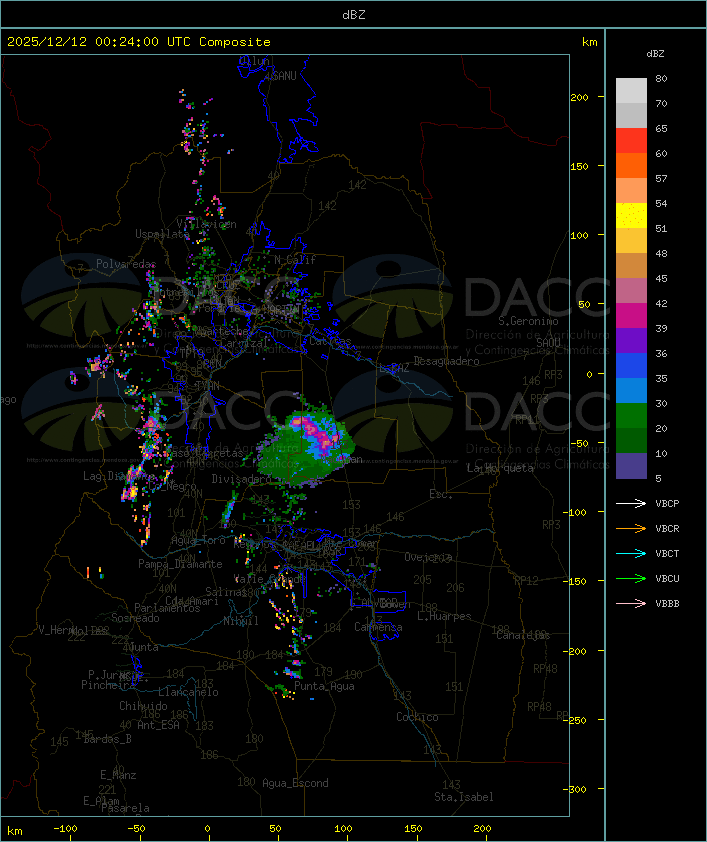Click the Uspallata place label
The height and width of the screenshot is (842, 707).
(162, 234)
